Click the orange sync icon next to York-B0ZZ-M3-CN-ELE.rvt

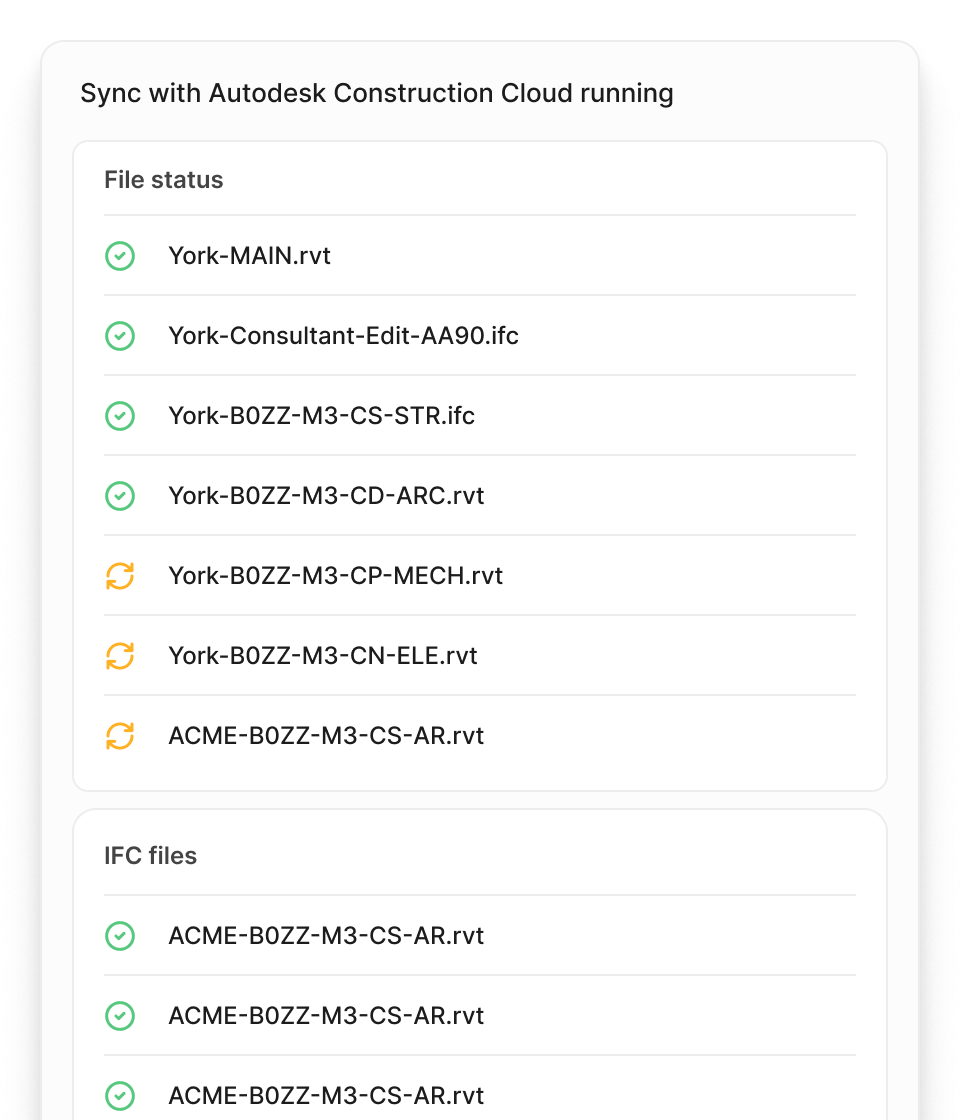(120, 656)
